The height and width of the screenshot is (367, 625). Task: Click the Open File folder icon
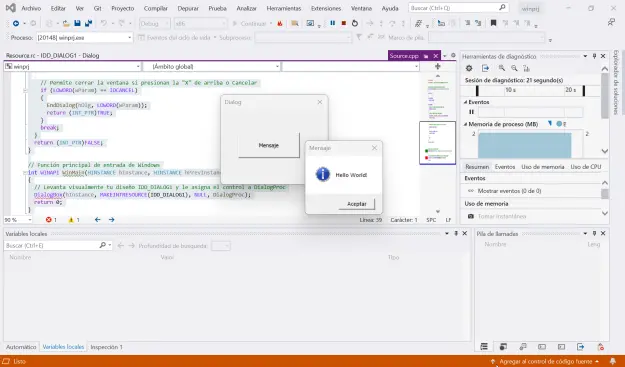point(66,24)
